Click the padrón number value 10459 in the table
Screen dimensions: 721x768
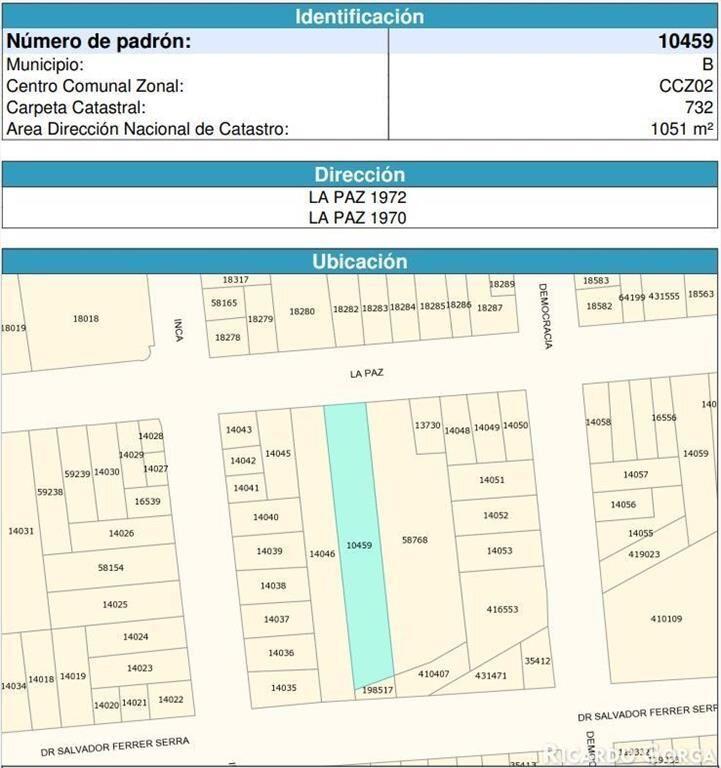pyautogui.click(x=685, y=41)
